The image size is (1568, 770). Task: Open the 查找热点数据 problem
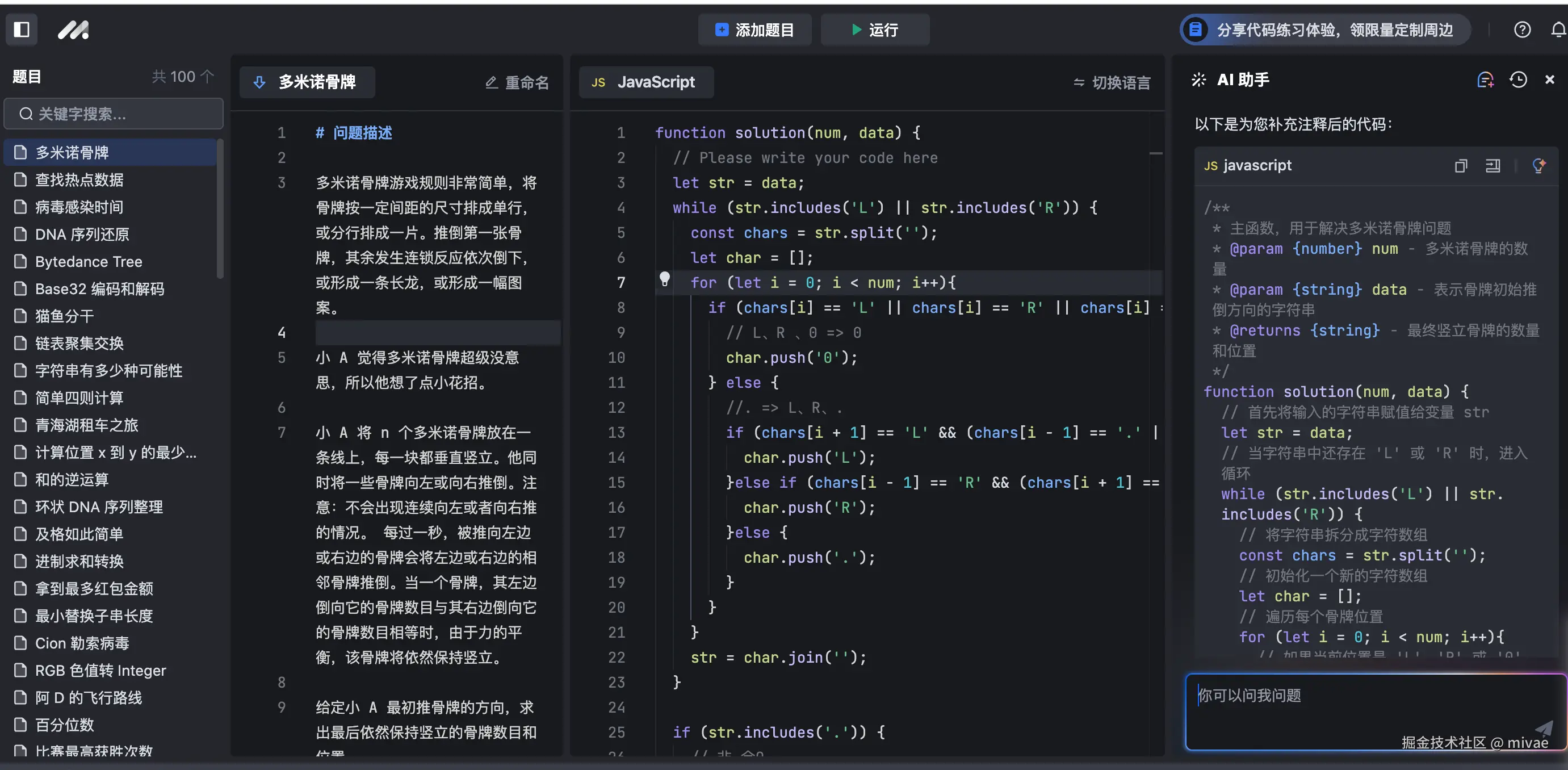[x=79, y=179]
